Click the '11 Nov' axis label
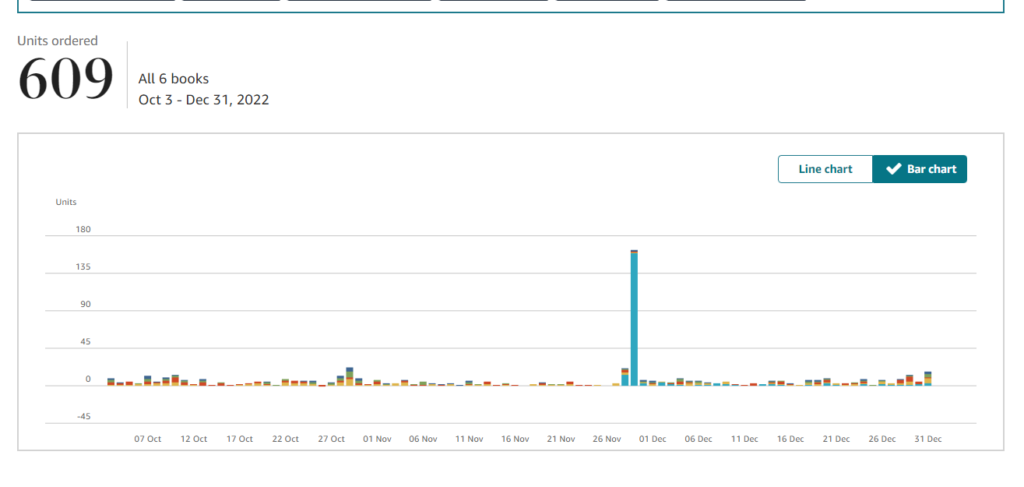Image resolution: width=1024 pixels, height=487 pixels. click(x=469, y=439)
